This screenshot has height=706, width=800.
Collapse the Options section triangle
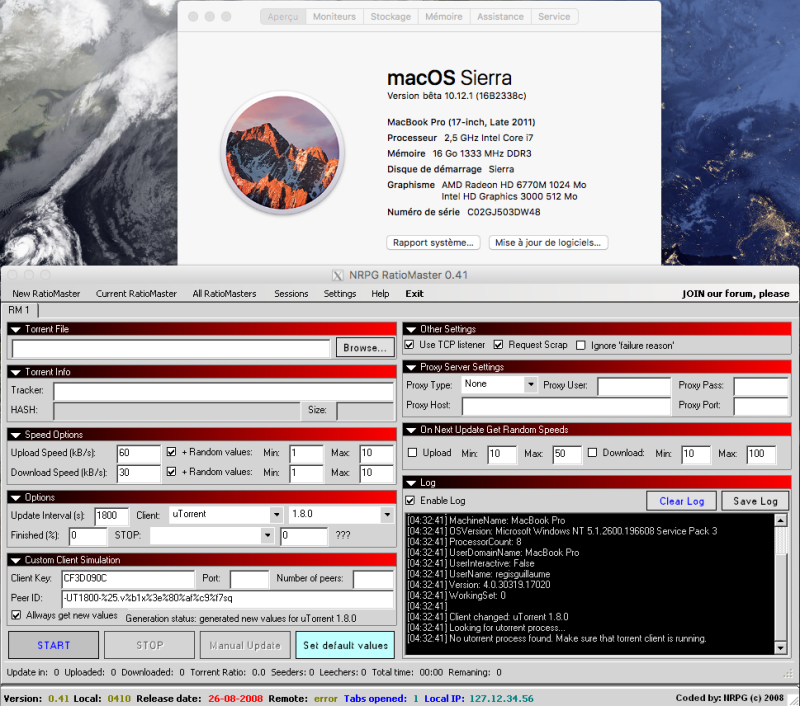click(x=16, y=498)
